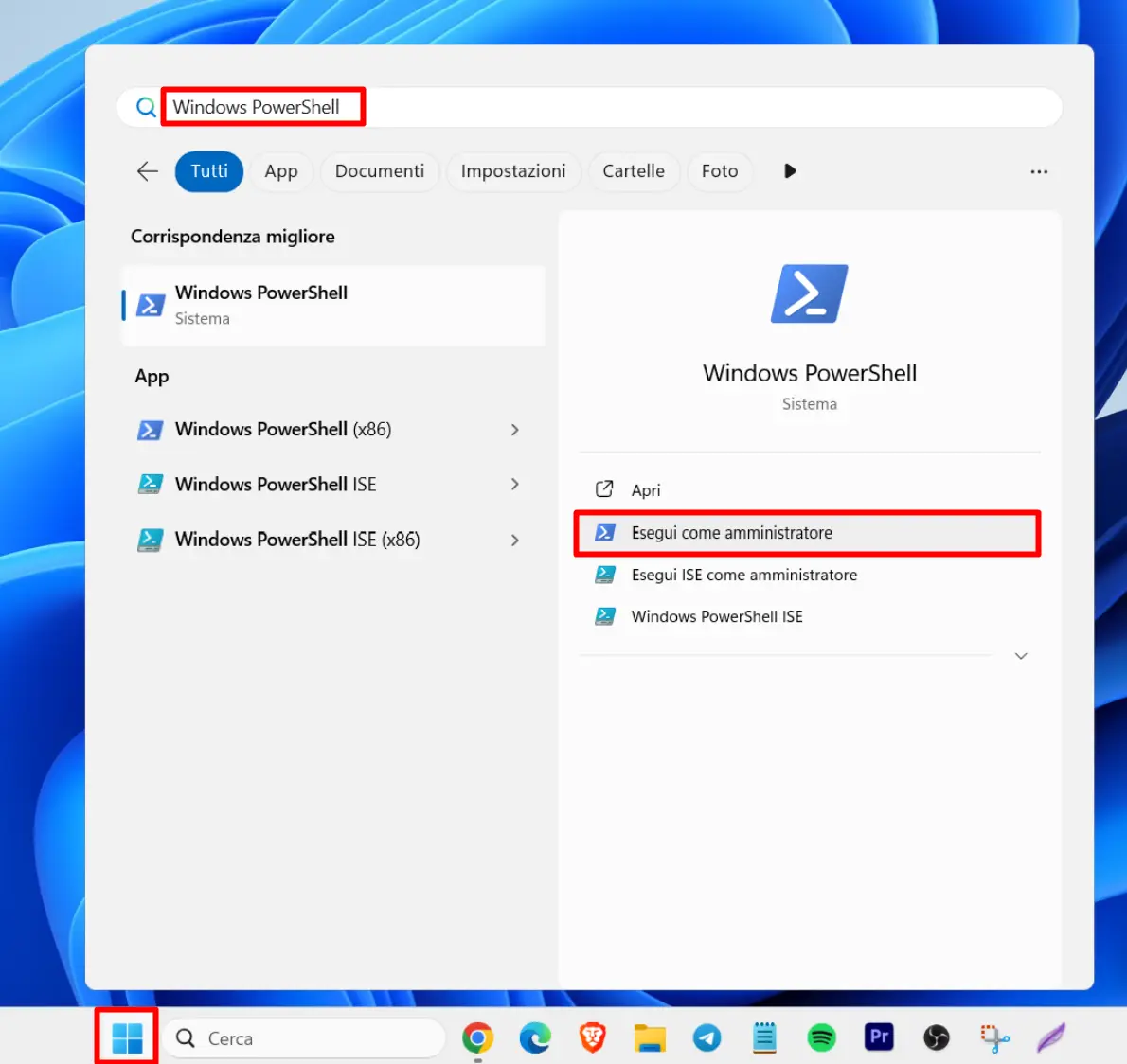Show more filter tabs with the play arrow

click(790, 171)
